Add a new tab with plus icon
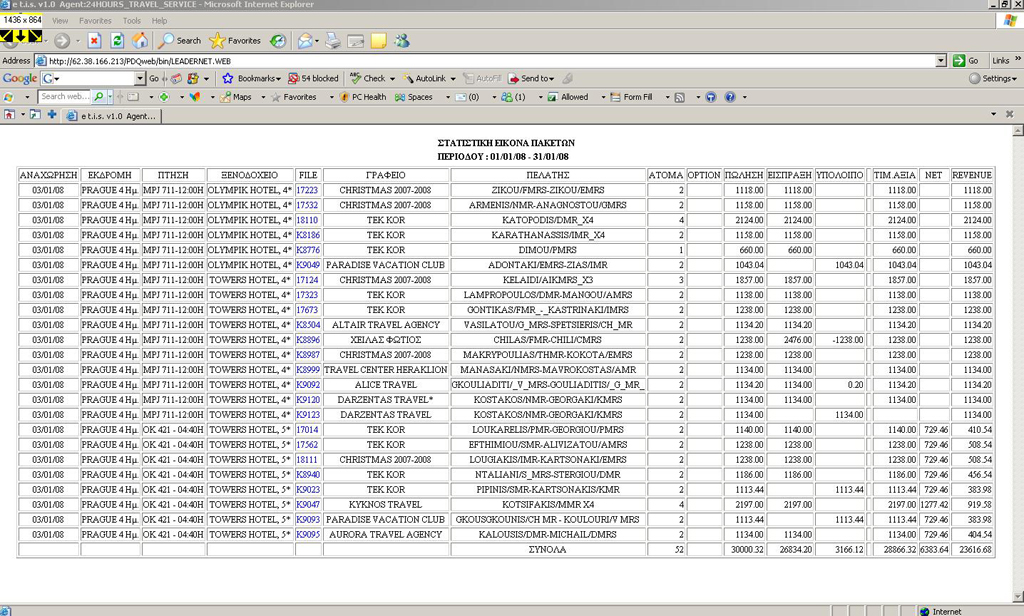Image resolution: width=1024 pixels, height=616 pixels. (x=52, y=114)
